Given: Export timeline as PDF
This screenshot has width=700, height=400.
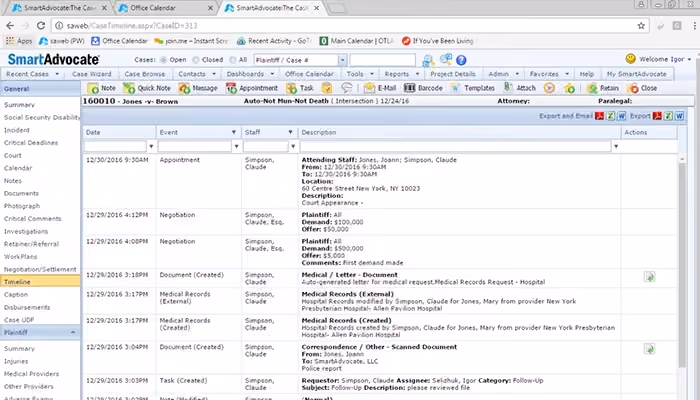Looking at the screenshot, I should point(657,116).
